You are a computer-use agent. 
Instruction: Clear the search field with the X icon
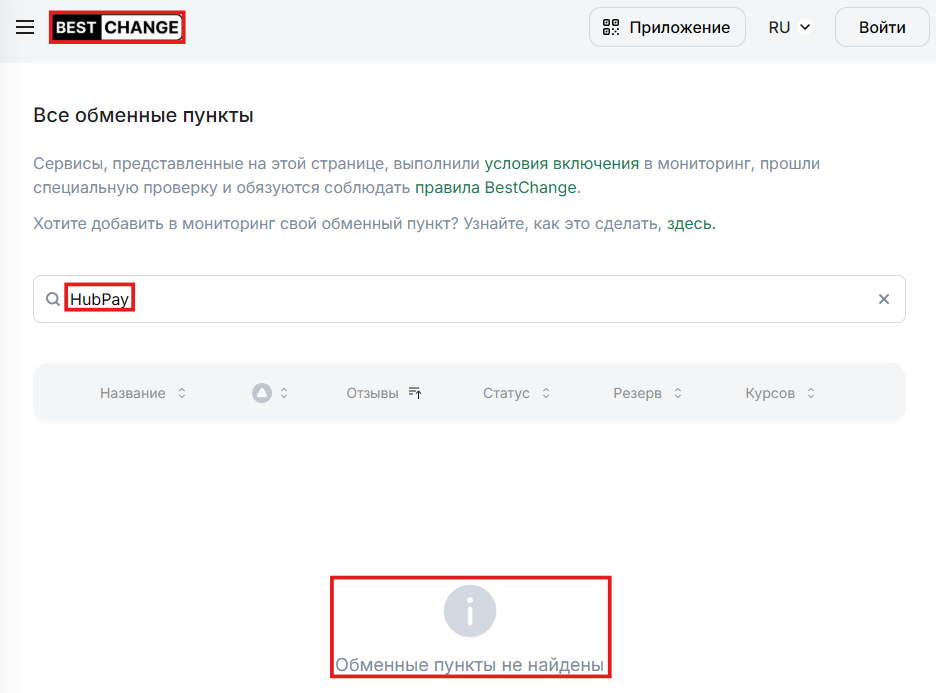(x=884, y=299)
